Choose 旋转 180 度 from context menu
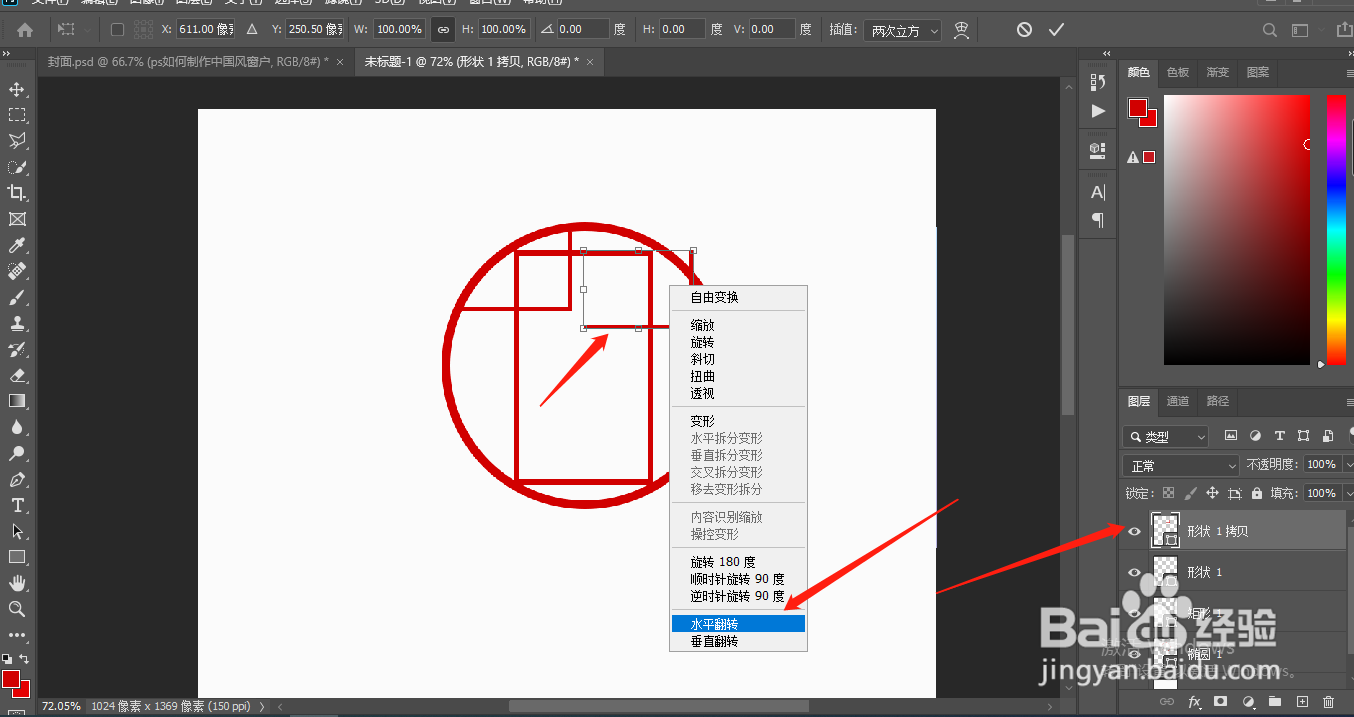This screenshot has height=717, width=1354. tap(738, 562)
